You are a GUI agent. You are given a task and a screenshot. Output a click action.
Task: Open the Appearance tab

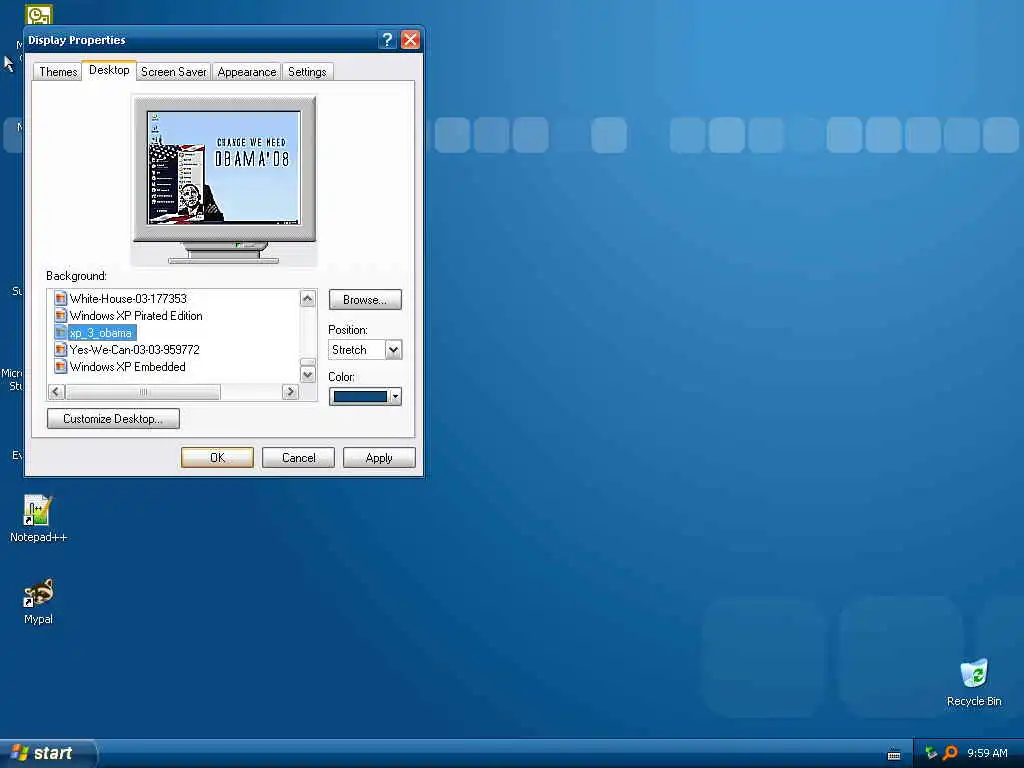(247, 72)
